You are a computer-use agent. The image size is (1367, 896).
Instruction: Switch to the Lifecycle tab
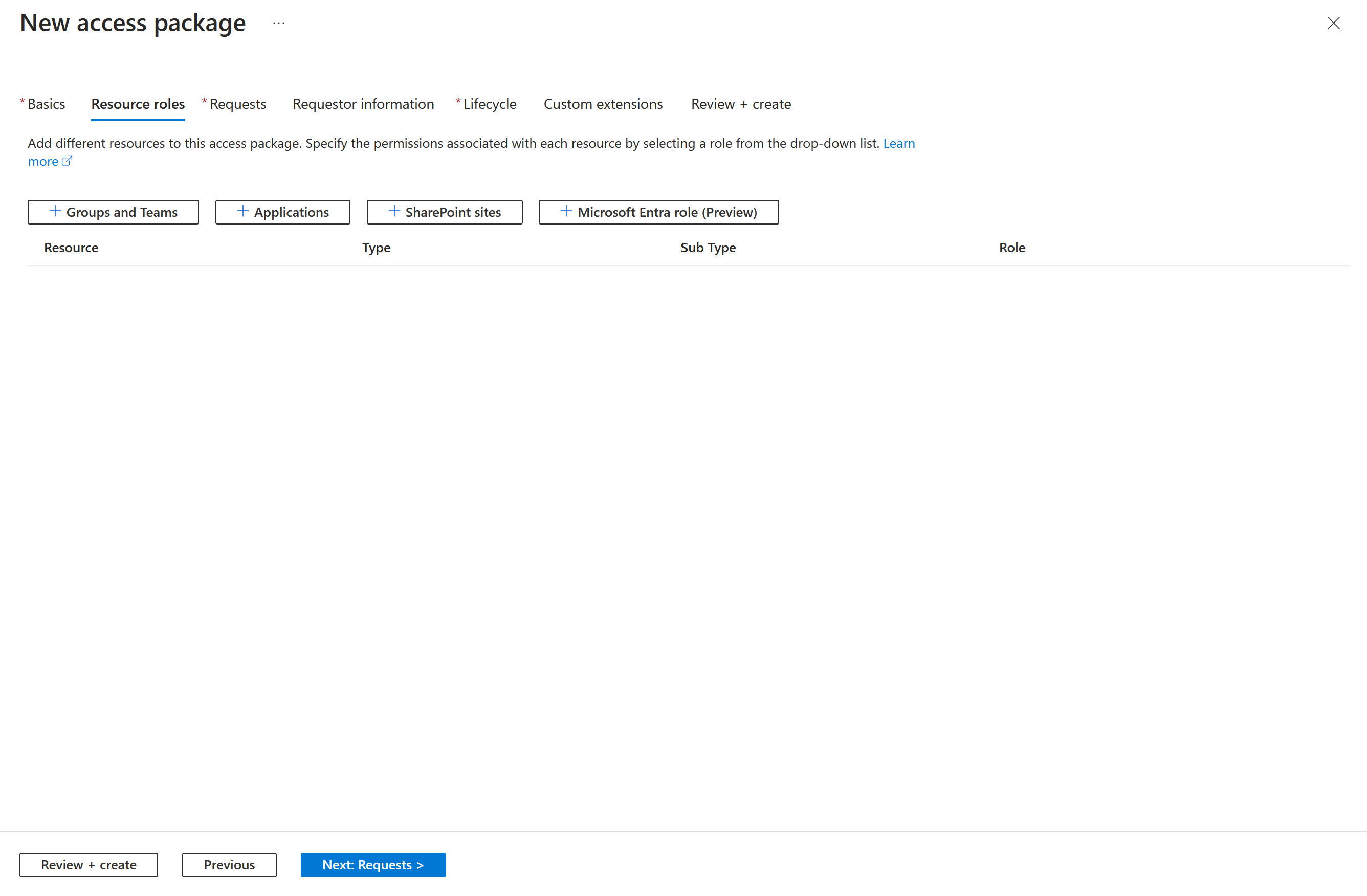point(489,104)
